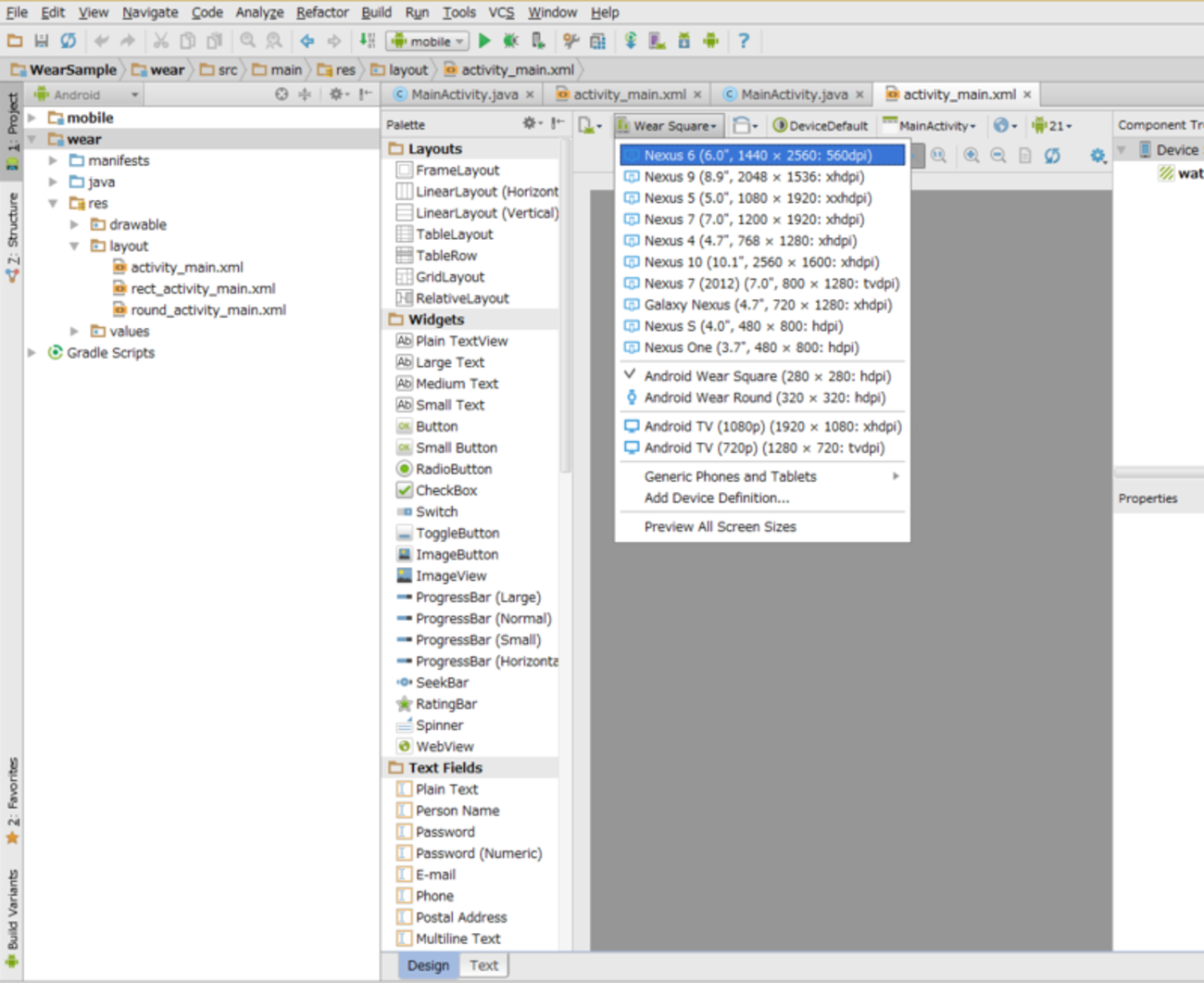Switch to the Text editor tab
Image resolution: width=1204 pixels, height=983 pixels.
pyautogui.click(x=483, y=965)
